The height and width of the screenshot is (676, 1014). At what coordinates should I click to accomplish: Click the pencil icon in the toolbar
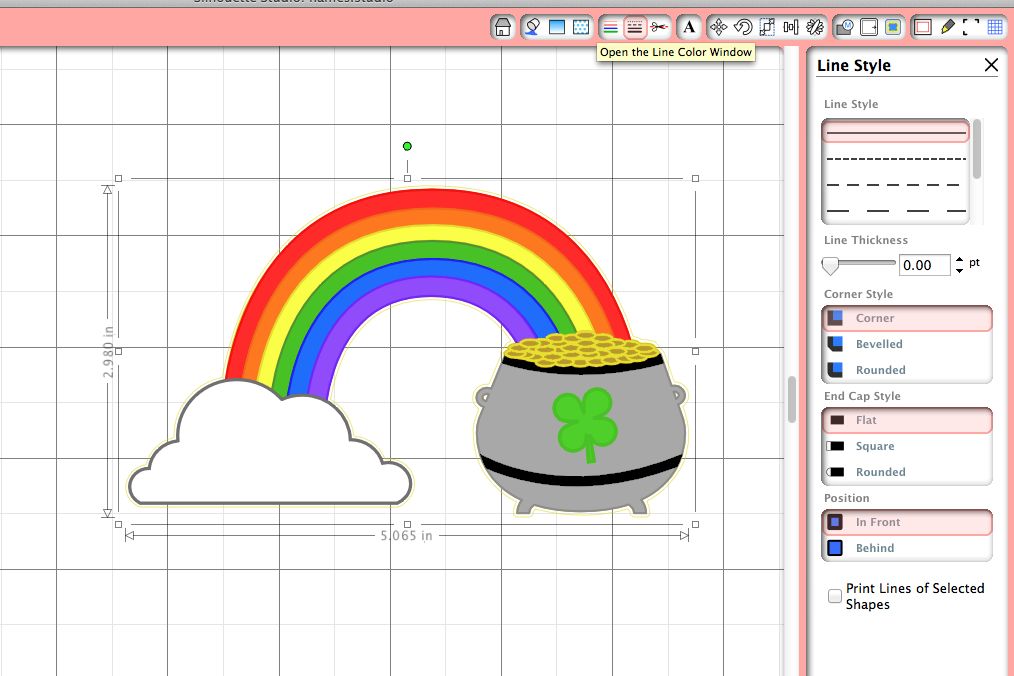point(947,27)
